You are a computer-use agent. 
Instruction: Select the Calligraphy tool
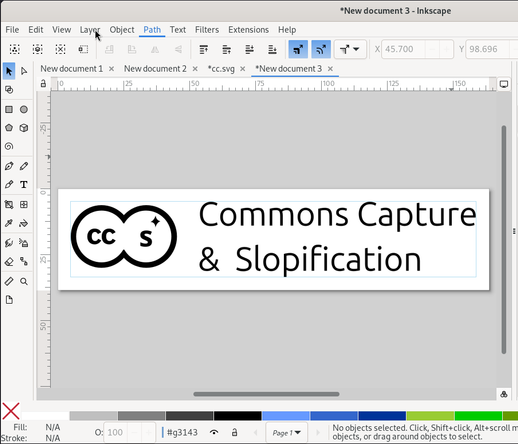tap(9, 184)
